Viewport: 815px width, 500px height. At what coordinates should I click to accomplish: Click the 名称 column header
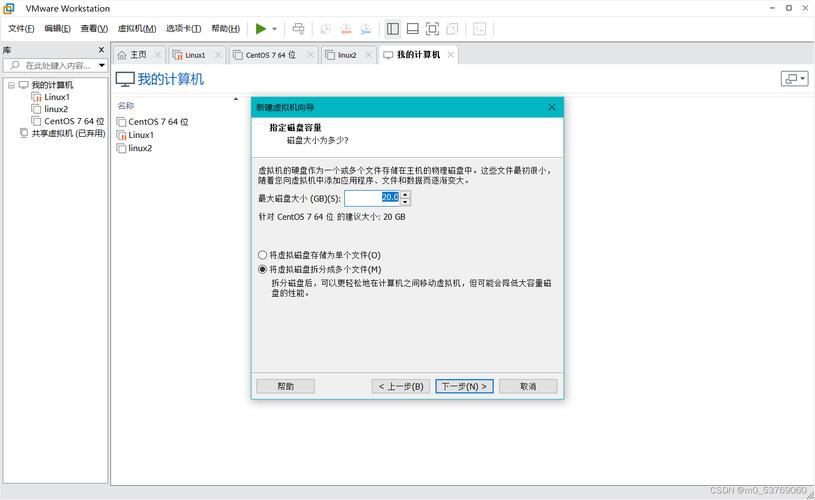click(x=126, y=106)
